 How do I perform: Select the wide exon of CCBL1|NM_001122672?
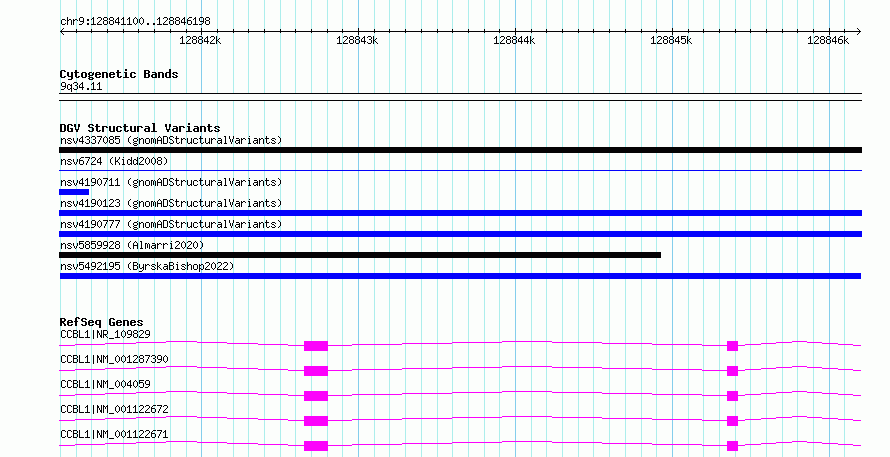316,421
